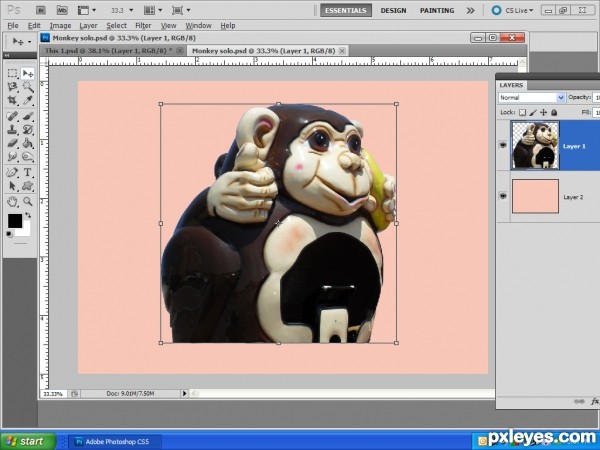This screenshot has height=450, width=600.
Task: Select the Custom Shape tool
Action: [x=28, y=186]
